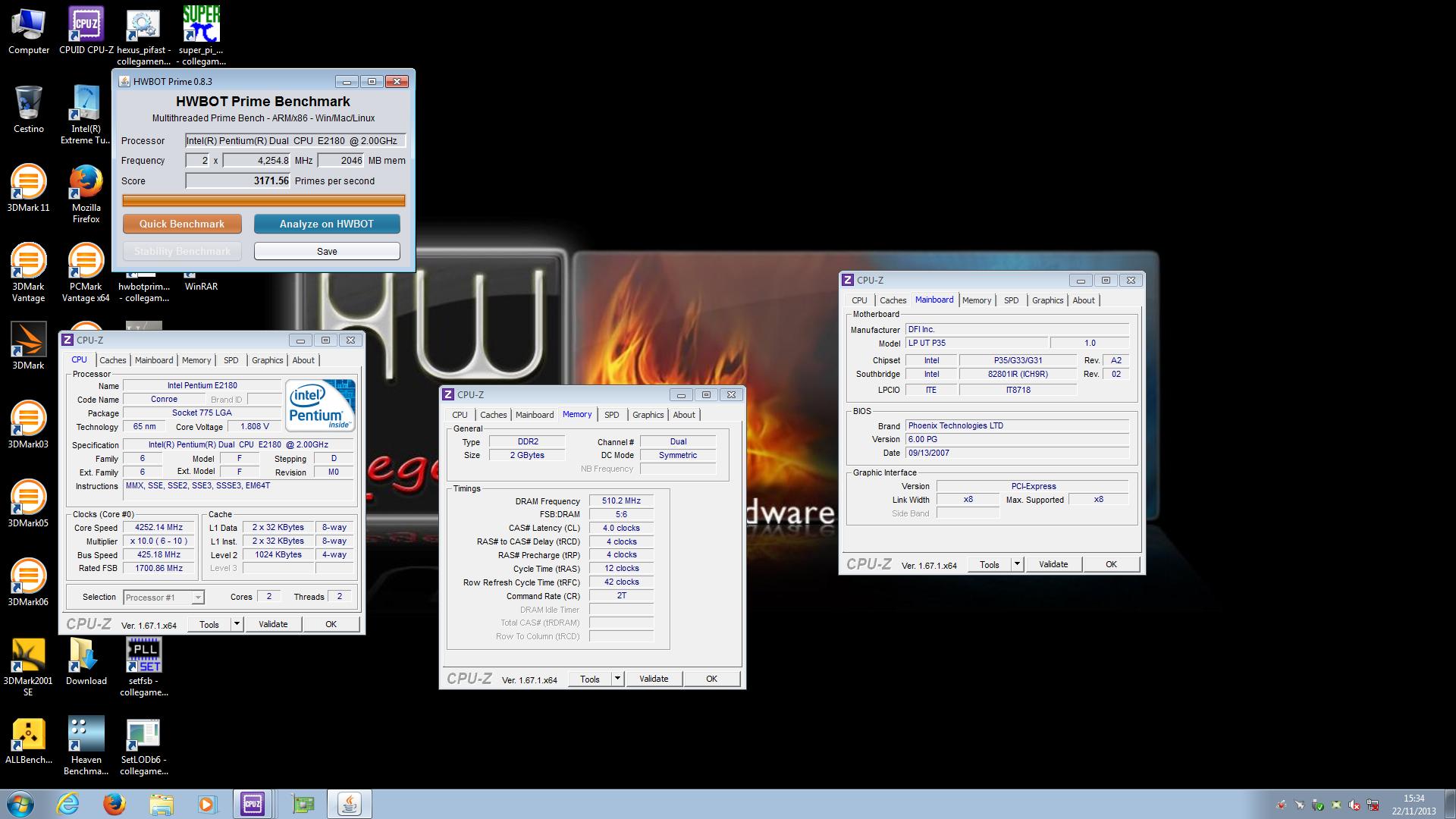This screenshot has height=819, width=1456.
Task: Click Show Desktop button at taskbar end
Action: tap(1450, 804)
